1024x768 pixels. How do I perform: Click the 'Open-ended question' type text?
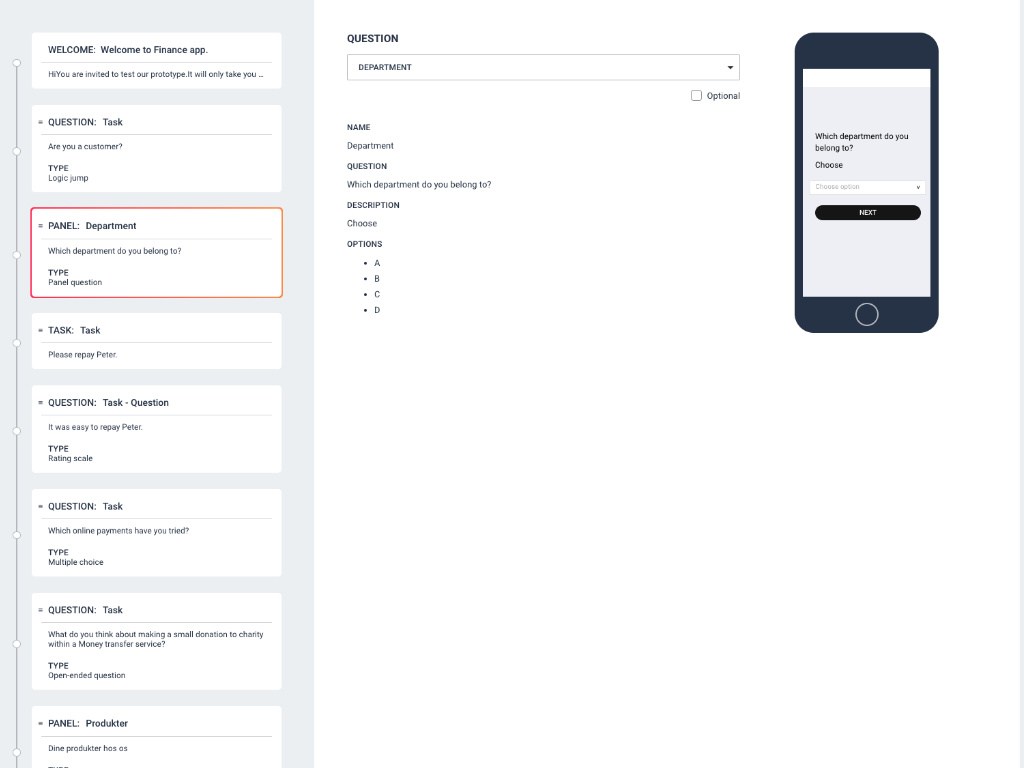(87, 676)
